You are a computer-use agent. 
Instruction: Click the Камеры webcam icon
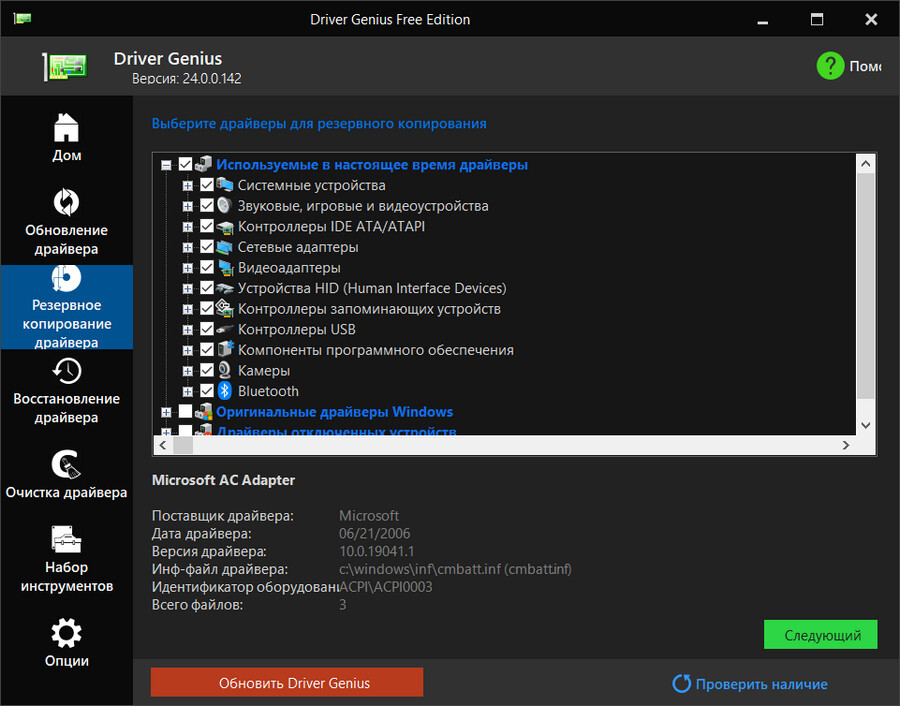(224, 370)
